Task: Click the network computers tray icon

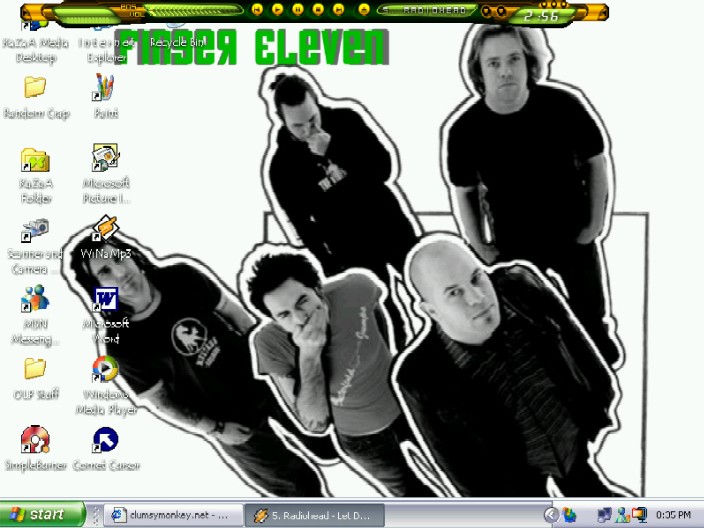Action: [604, 515]
